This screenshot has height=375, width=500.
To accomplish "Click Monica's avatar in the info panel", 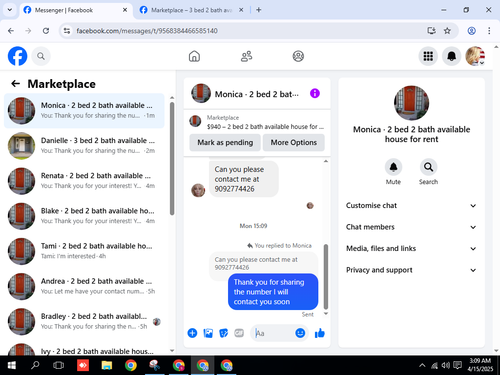I will point(411,103).
